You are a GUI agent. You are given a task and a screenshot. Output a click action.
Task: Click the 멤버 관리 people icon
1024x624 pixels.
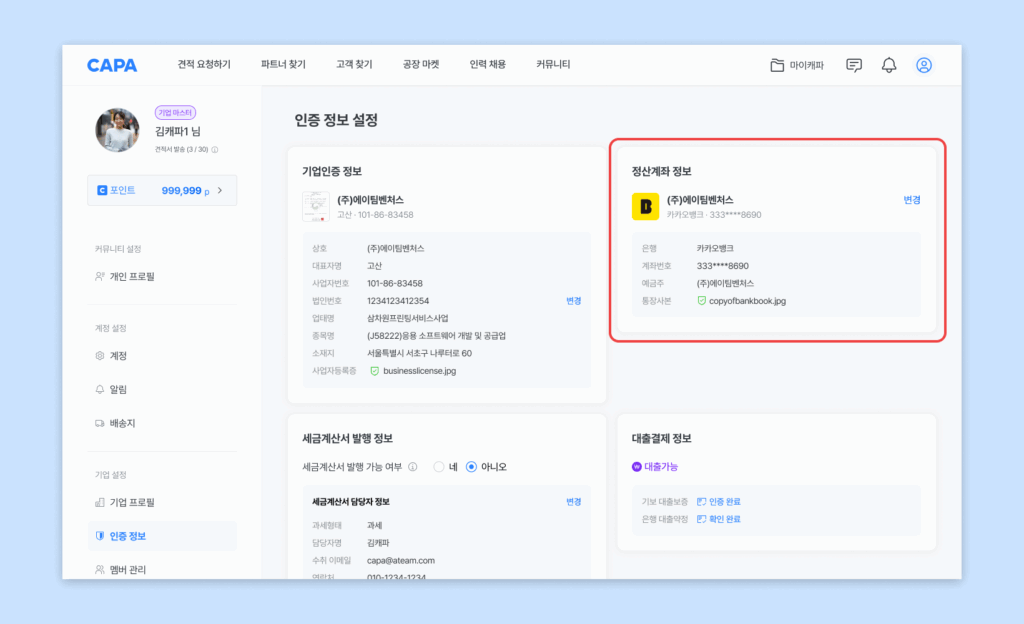click(x=99, y=570)
